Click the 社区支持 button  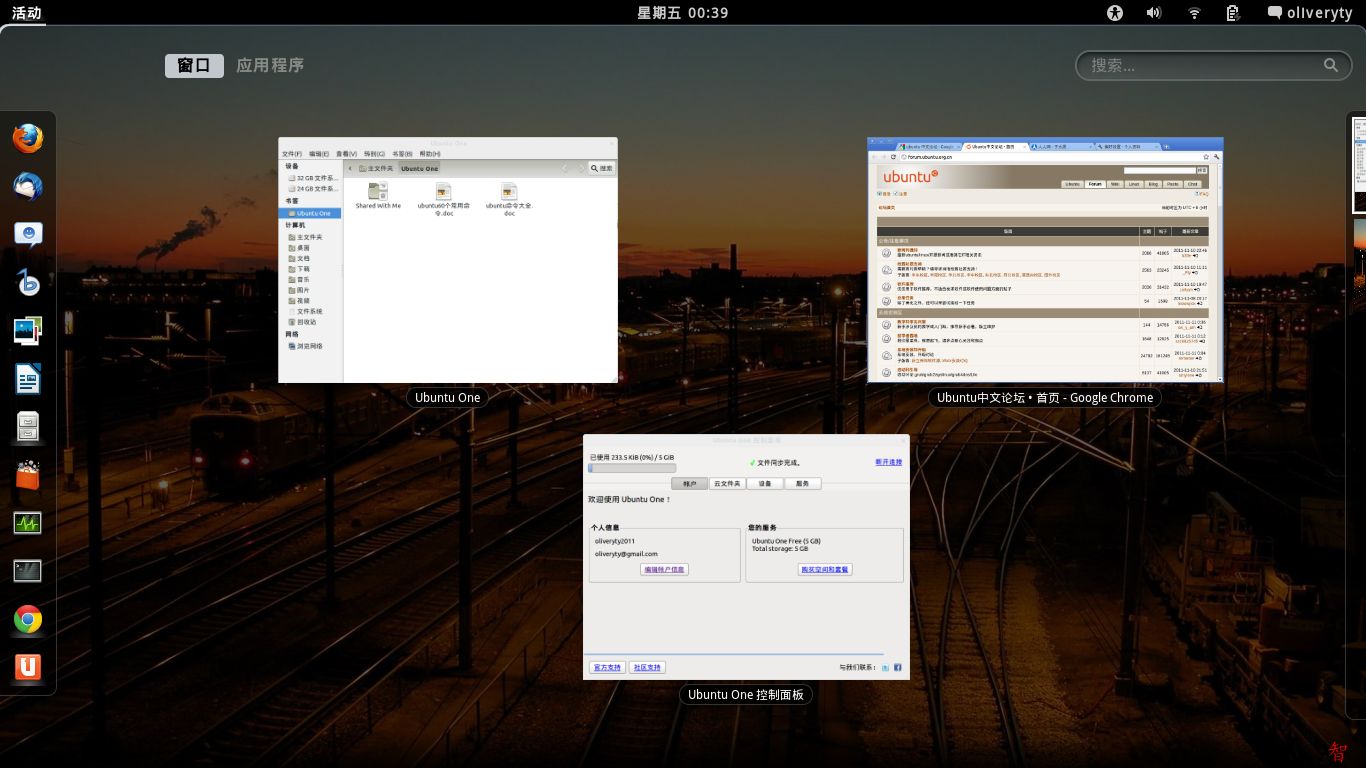tap(647, 667)
